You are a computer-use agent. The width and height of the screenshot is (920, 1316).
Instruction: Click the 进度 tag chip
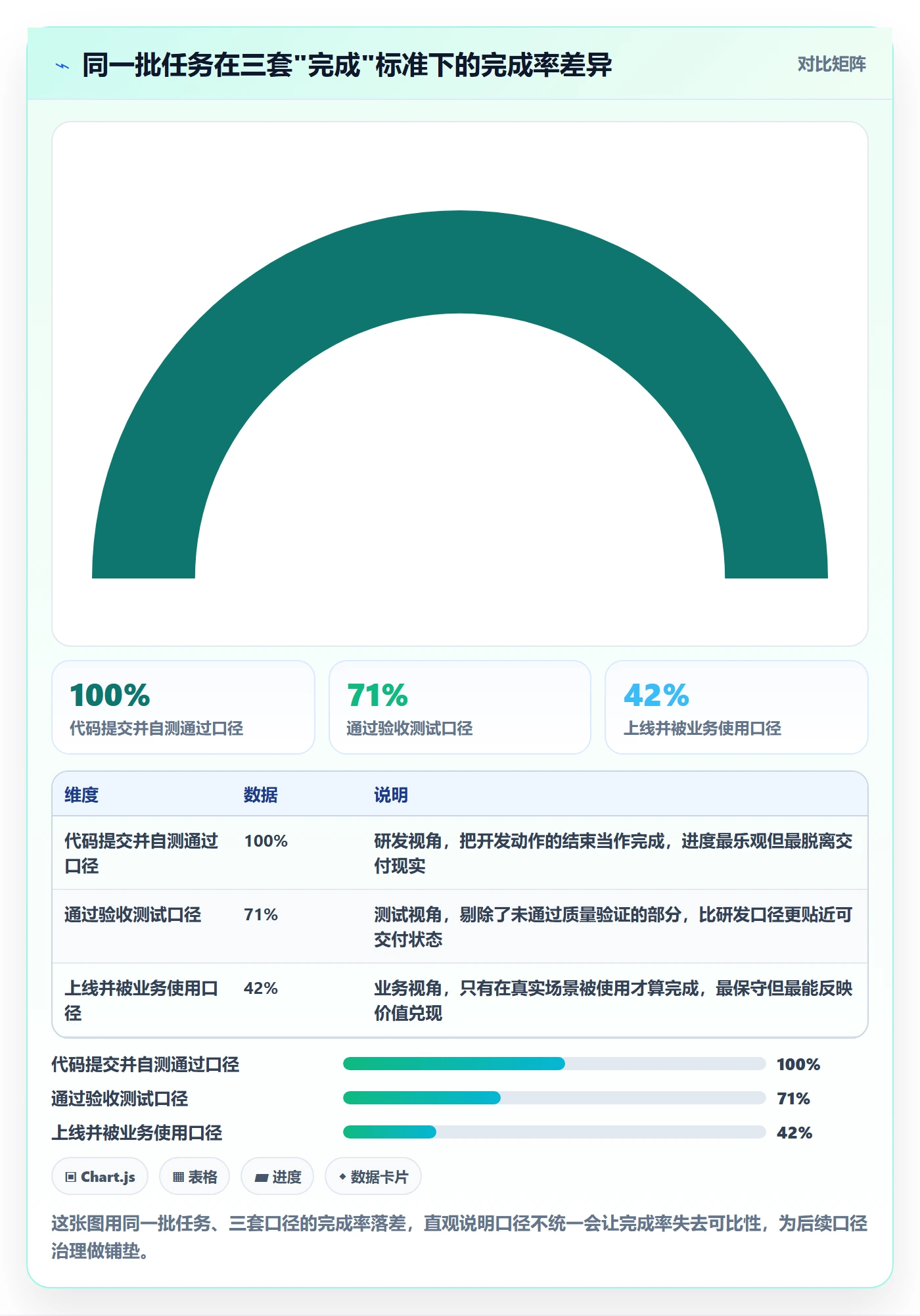click(x=277, y=1177)
